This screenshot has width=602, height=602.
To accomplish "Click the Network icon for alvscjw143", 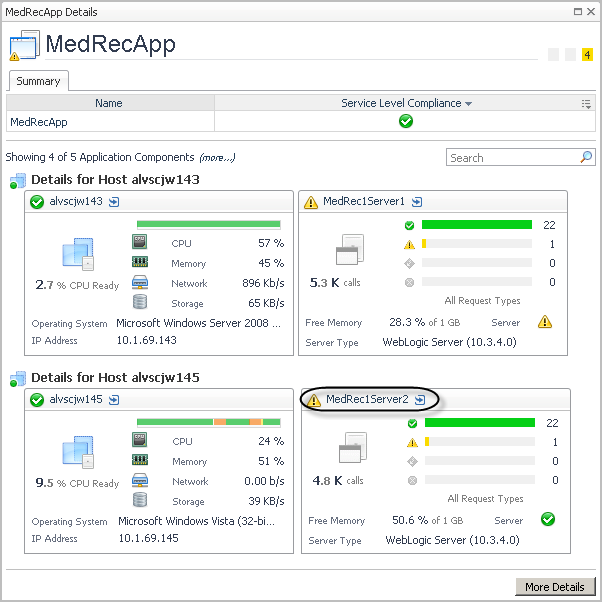I will click(x=140, y=282).
